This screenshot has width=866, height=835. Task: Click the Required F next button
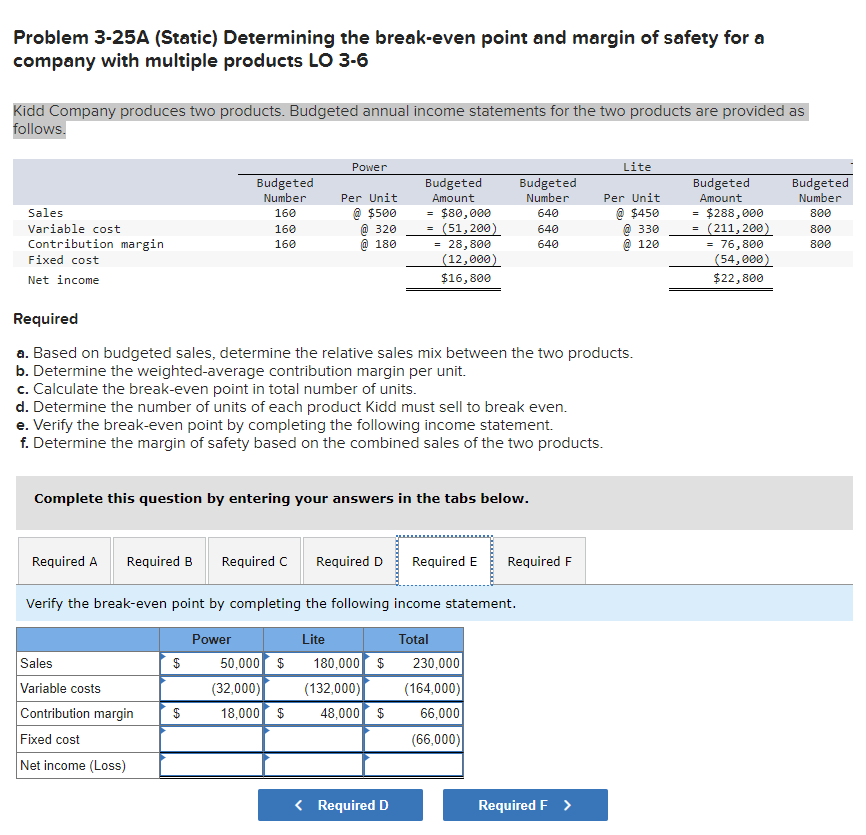click(x=525, y=805)
